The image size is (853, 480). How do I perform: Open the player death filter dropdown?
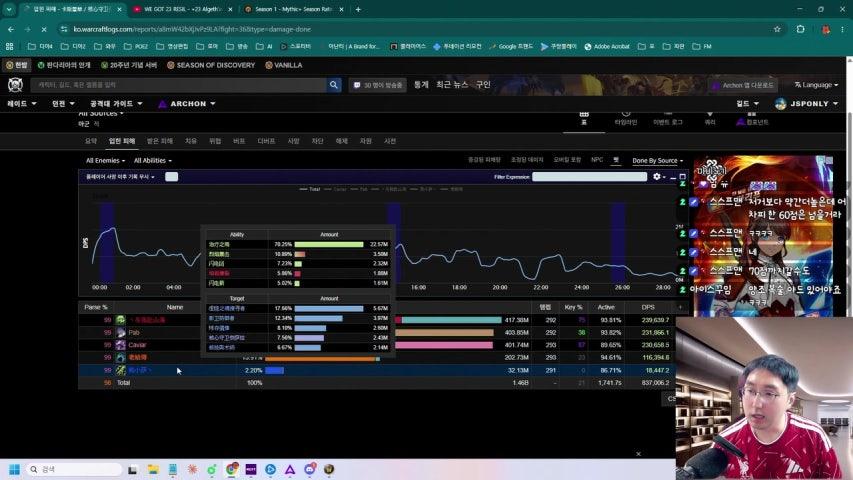coord(120,177)
